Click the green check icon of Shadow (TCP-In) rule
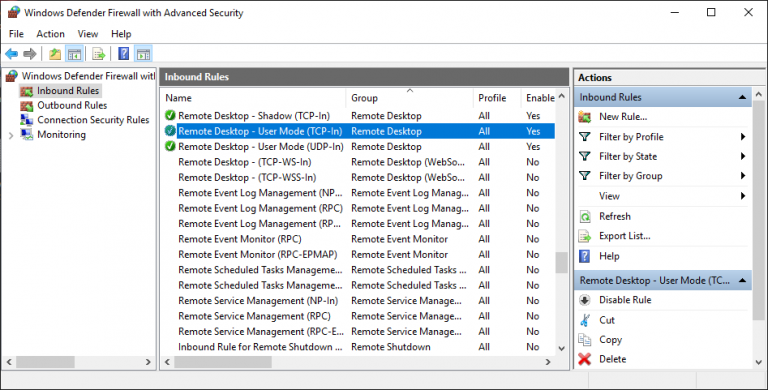This screenshot has width=768, height=390. point(170,116)
